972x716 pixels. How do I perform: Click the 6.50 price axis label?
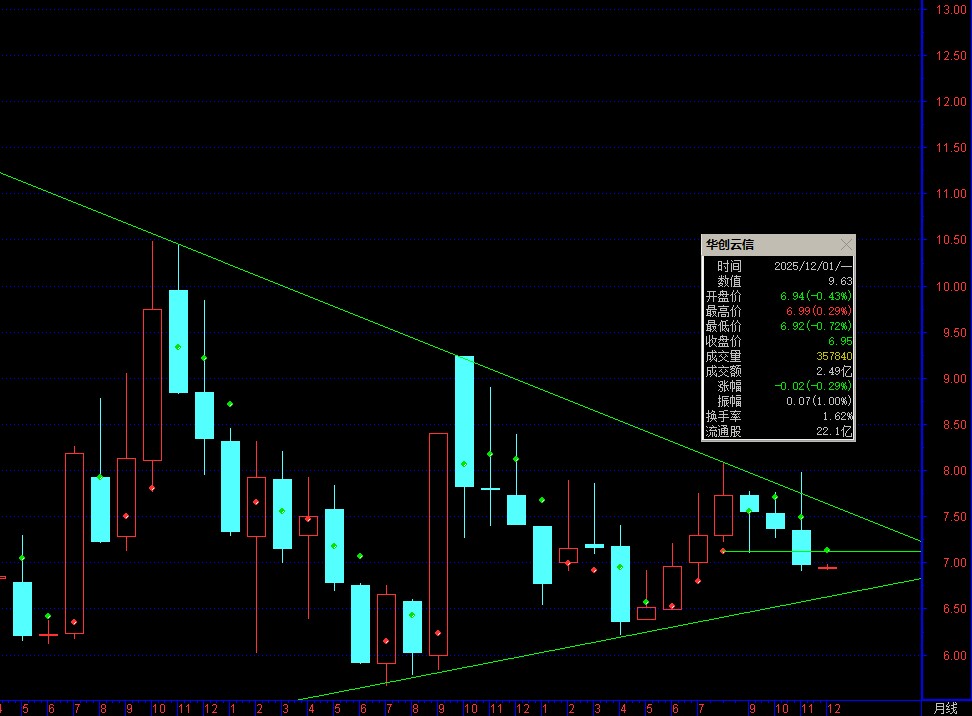pyautogui.click(x=954, y=609)
